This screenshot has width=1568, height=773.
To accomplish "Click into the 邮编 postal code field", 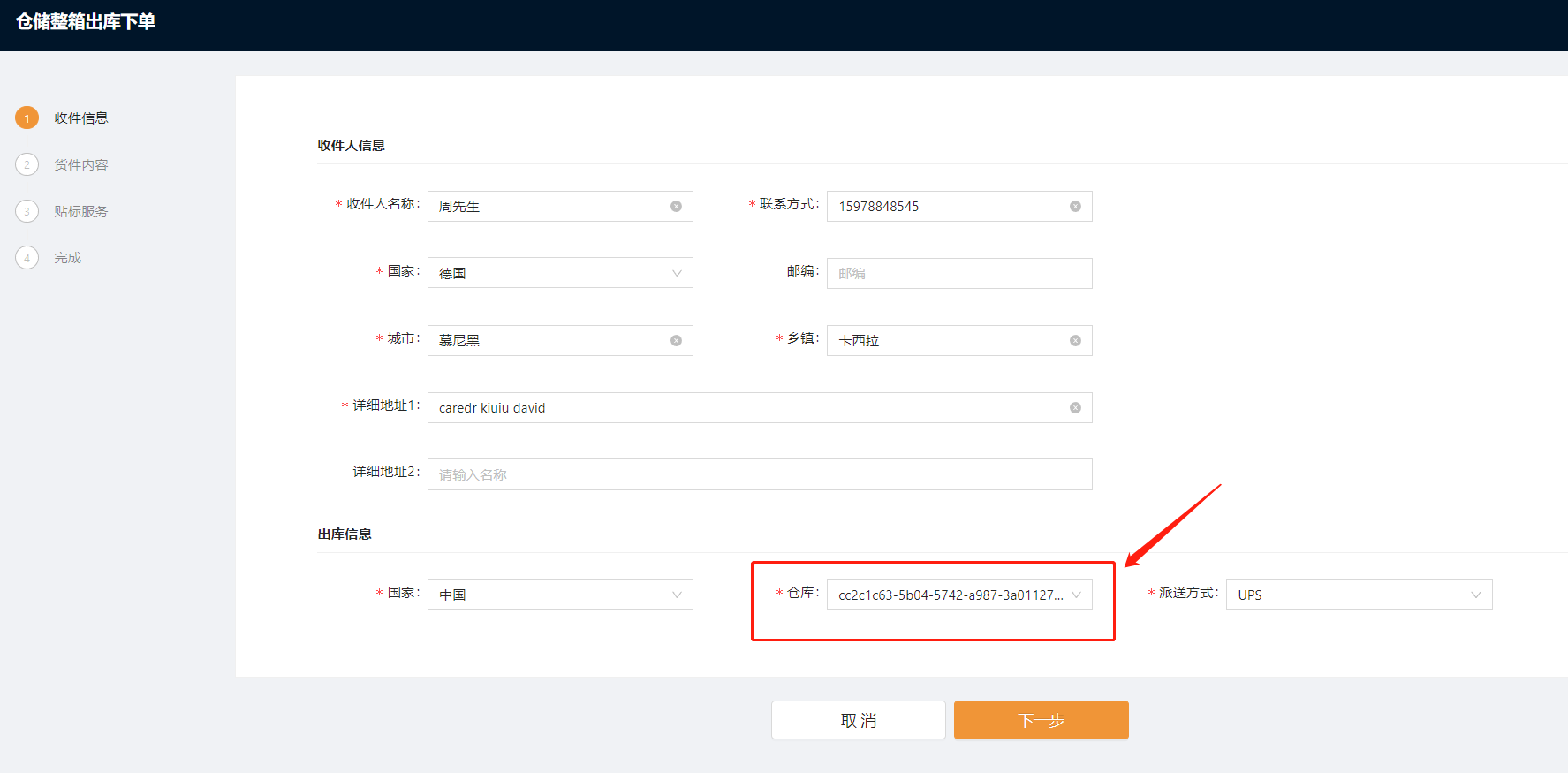I will point(958,274).
